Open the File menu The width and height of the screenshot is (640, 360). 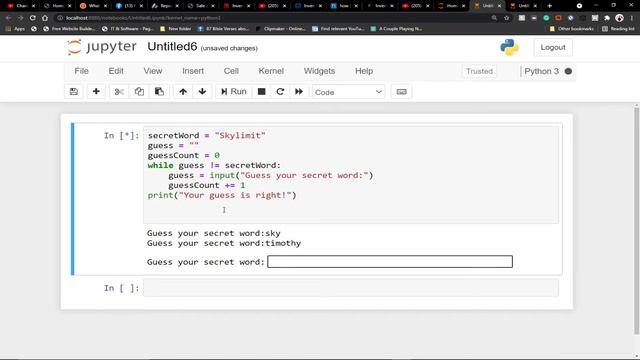click(82, 71)
